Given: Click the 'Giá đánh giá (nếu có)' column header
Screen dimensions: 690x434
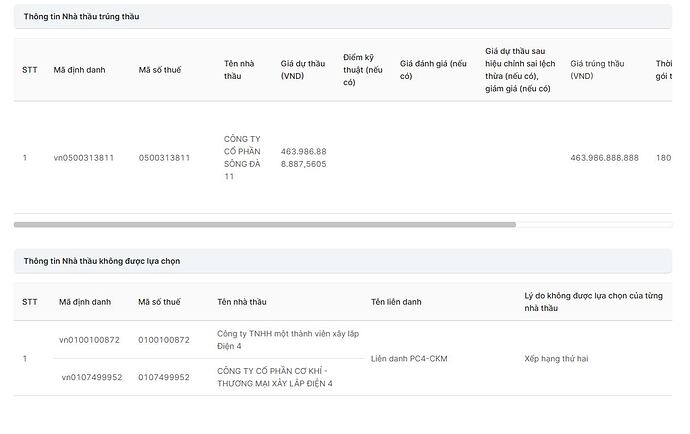Looking at the screenshot, I should pyautogui.click(x=433, y=70).
